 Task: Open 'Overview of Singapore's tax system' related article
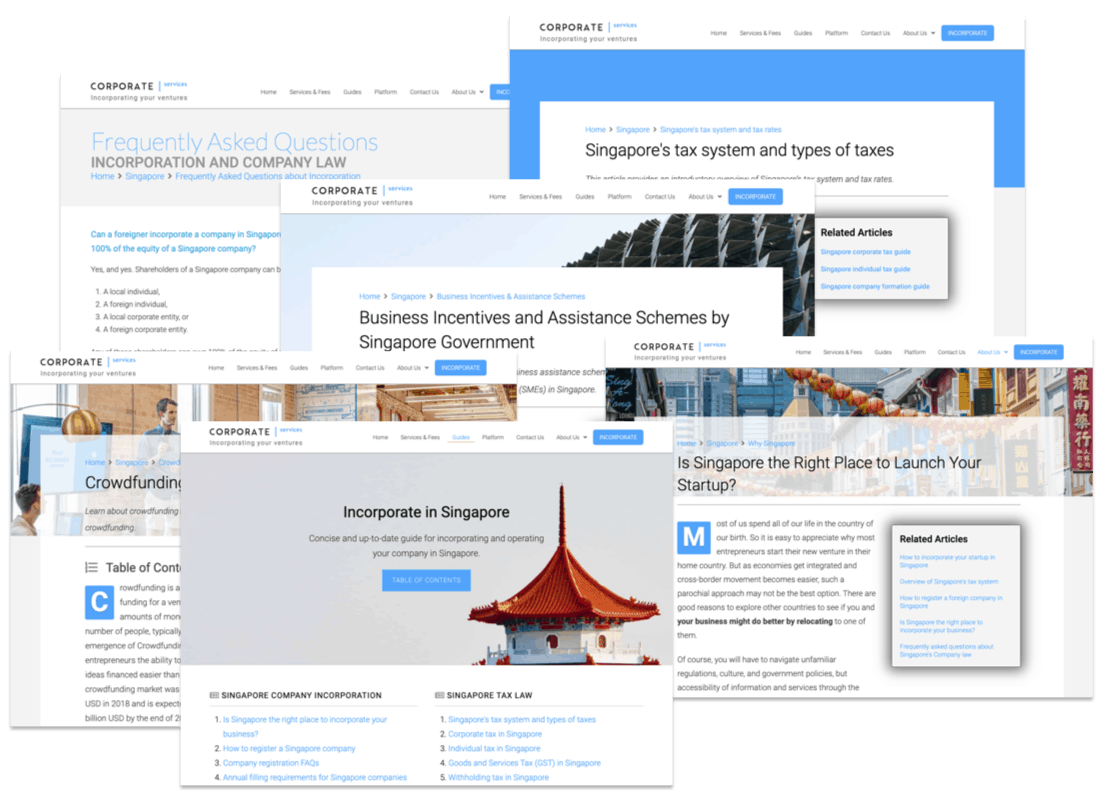point(949,582)
